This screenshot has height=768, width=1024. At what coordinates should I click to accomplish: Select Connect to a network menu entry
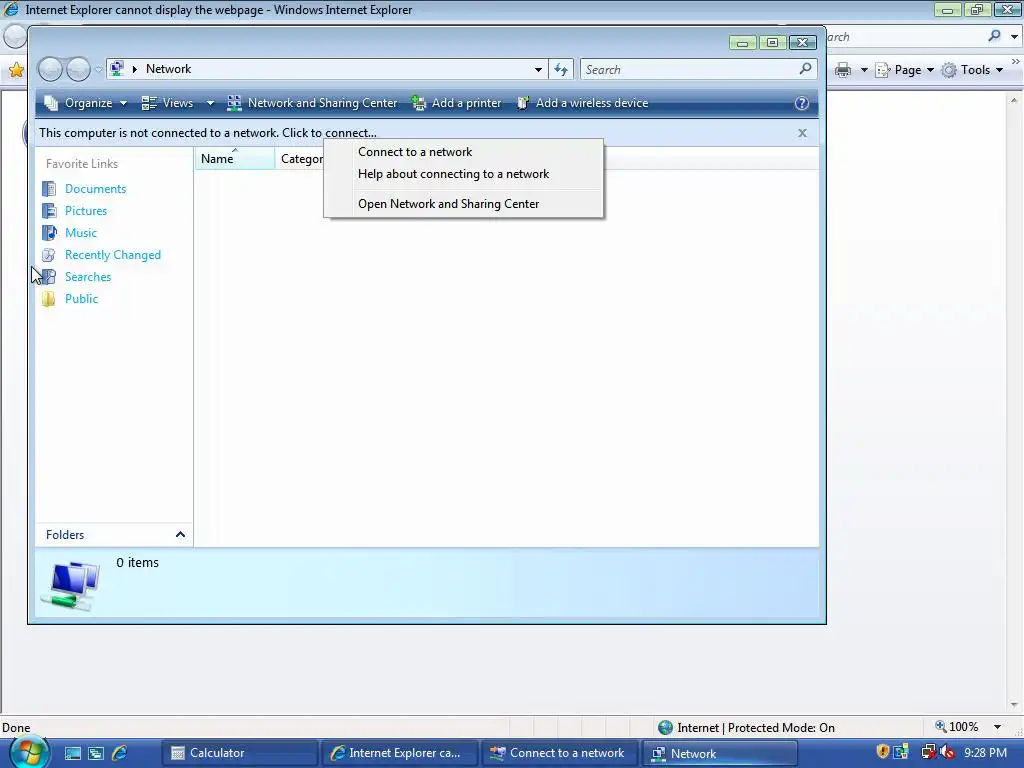click(x=415, y=152)
